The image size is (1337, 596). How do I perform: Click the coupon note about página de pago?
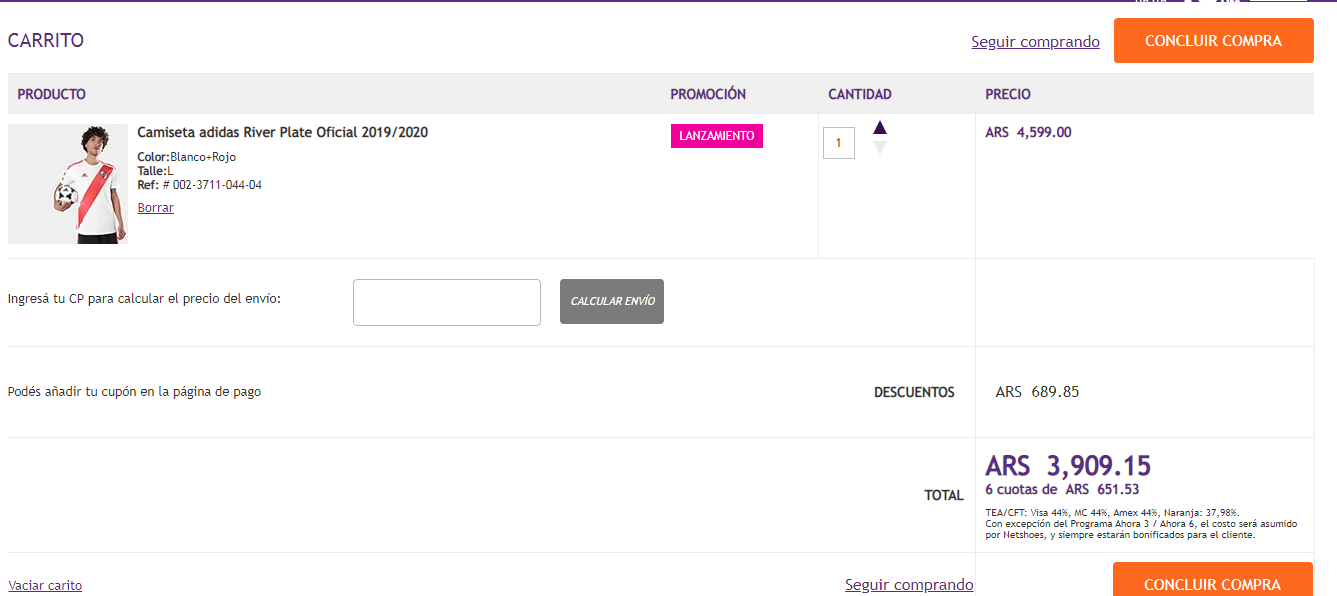pyautogui.click(x=134, y=392)
